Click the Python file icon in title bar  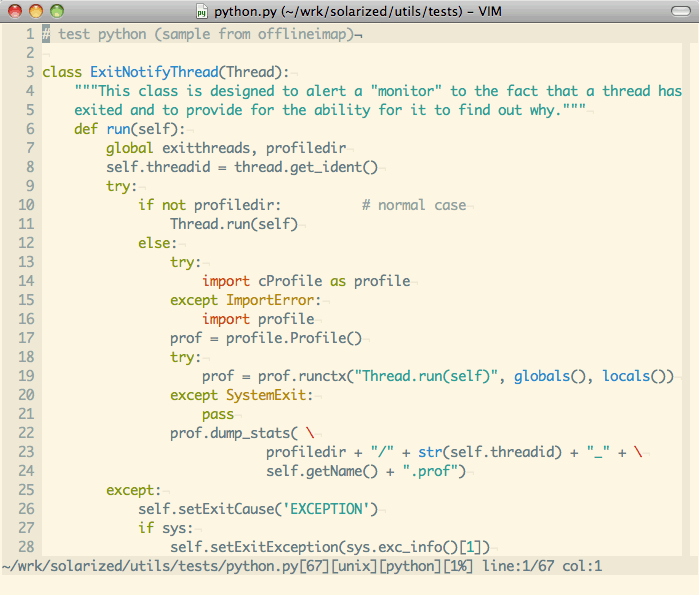203,12
